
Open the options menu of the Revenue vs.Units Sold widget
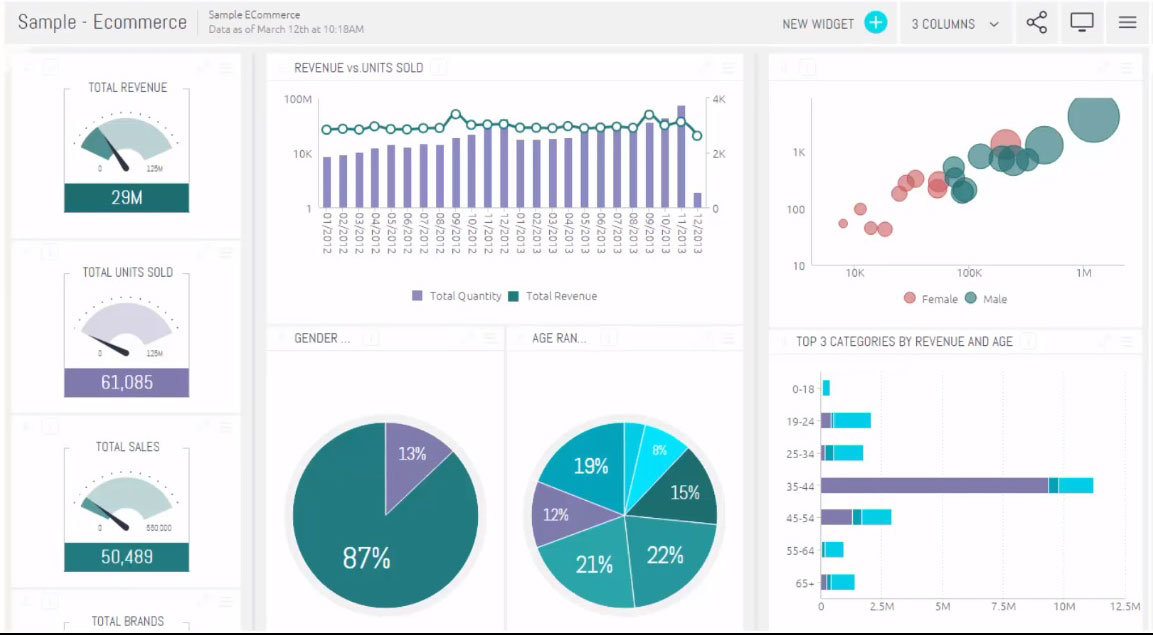(x=729, y=67)
